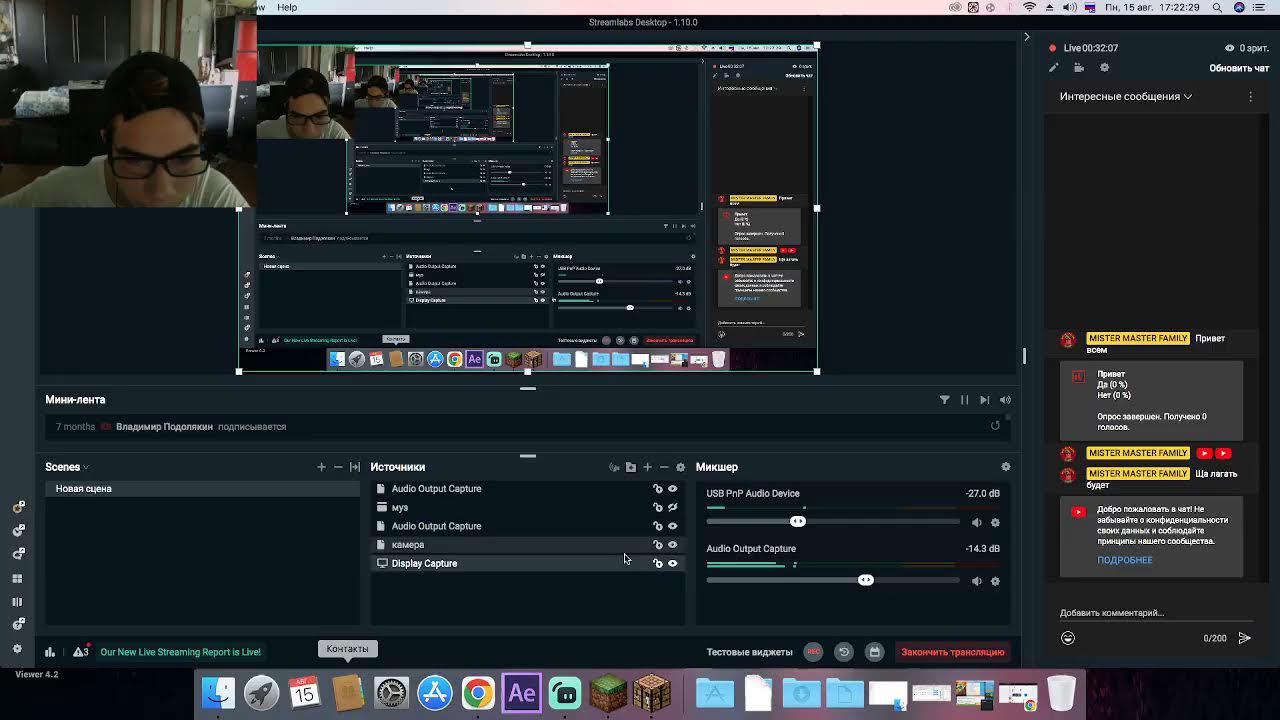Open Google Chrome from the Dock
1280x720 pixels.
(478, 693)
